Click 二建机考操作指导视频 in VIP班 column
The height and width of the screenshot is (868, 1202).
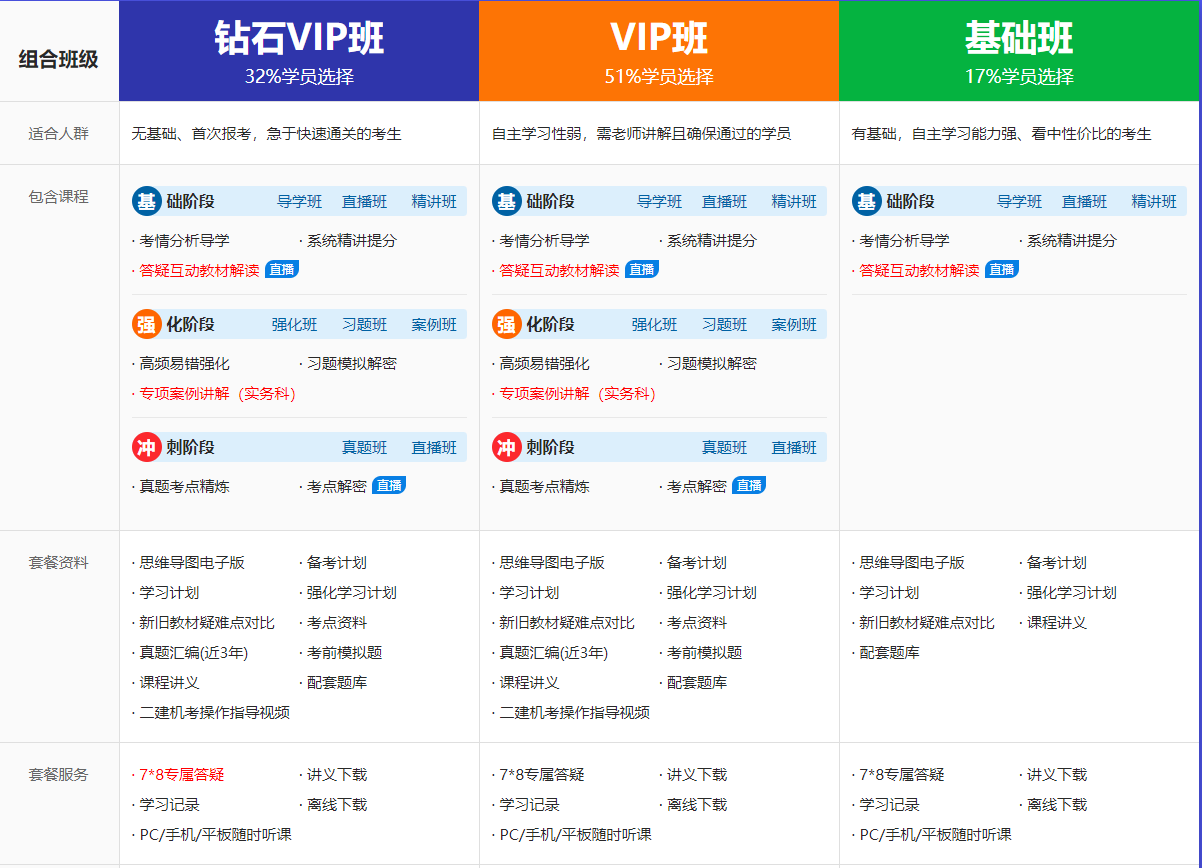pyautogui.click(x=574, y=713)
